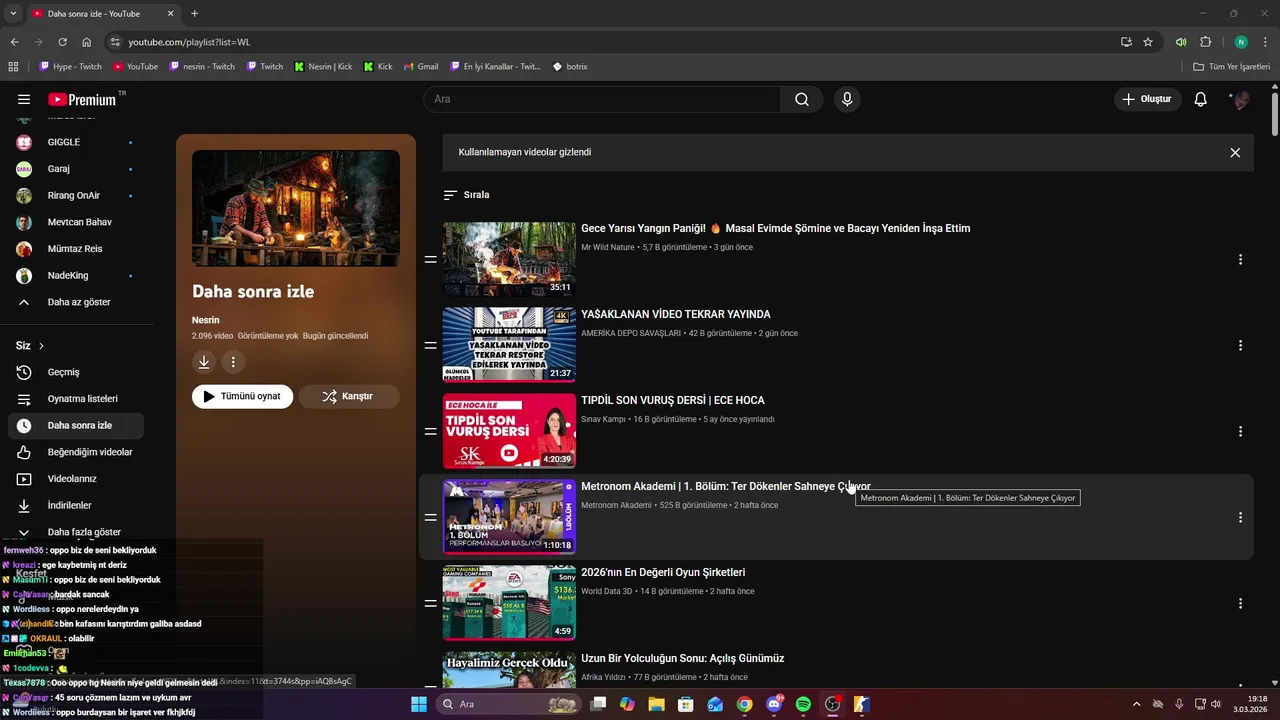This screenshot has height=720, width=1280.
Task: Dismiss the Kullanılamayan videolar gizlendi banner
Action: point(1235,153)
